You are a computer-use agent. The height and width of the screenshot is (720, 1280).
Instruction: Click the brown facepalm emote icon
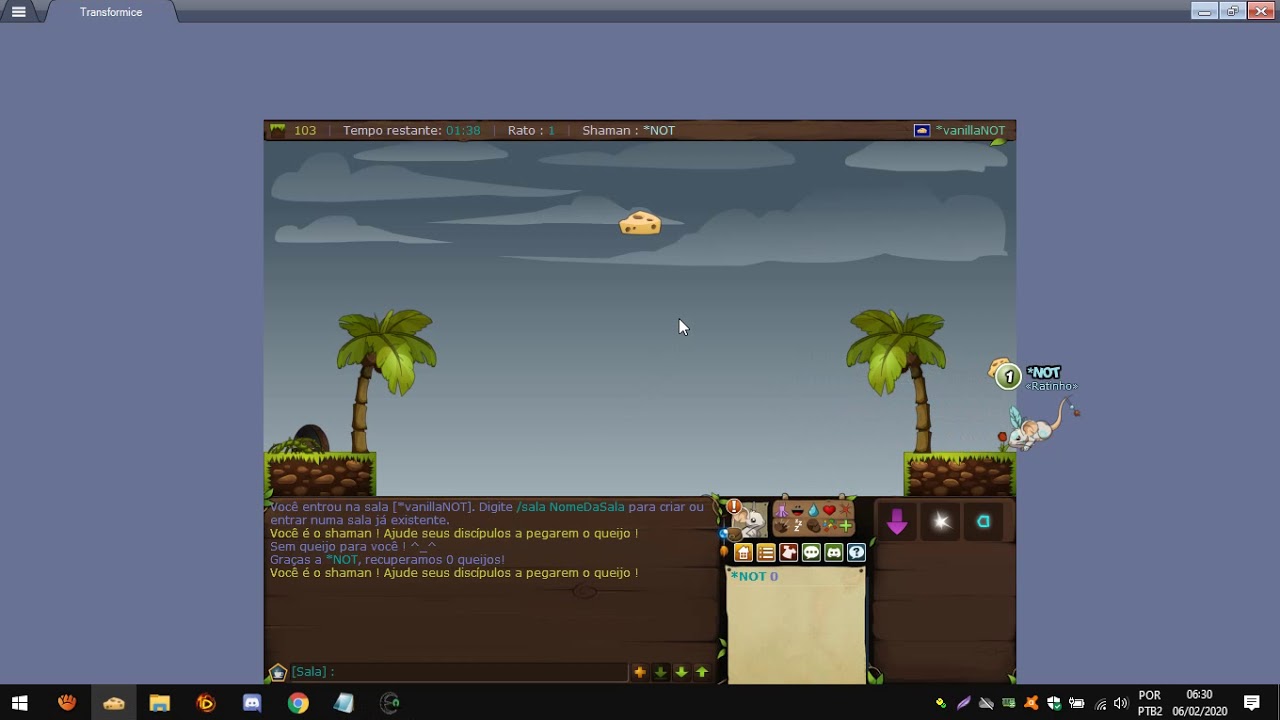pos(814,526)
